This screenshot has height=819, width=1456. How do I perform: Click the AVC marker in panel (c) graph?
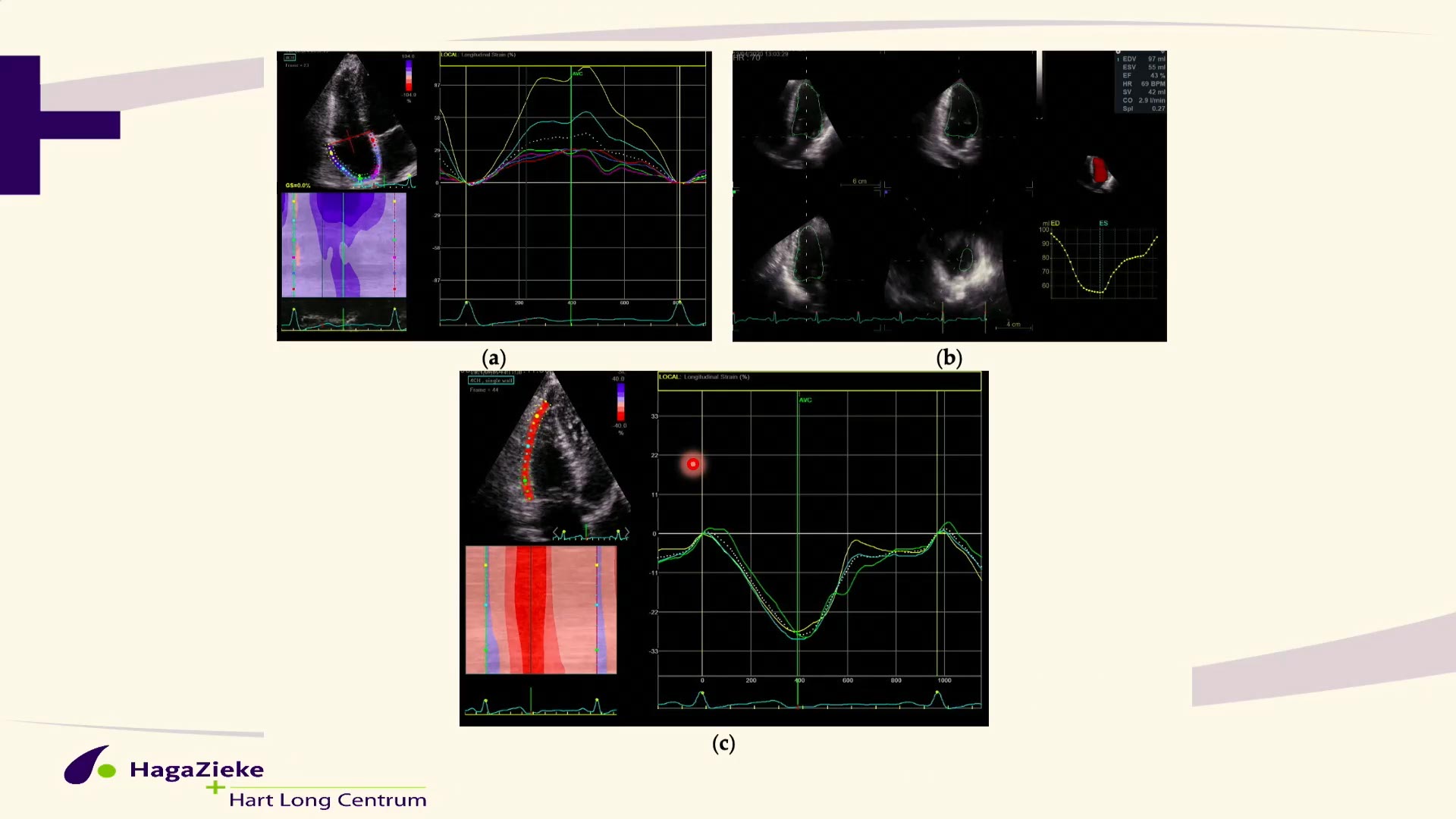pyautogui.click(x=805, y=400)
